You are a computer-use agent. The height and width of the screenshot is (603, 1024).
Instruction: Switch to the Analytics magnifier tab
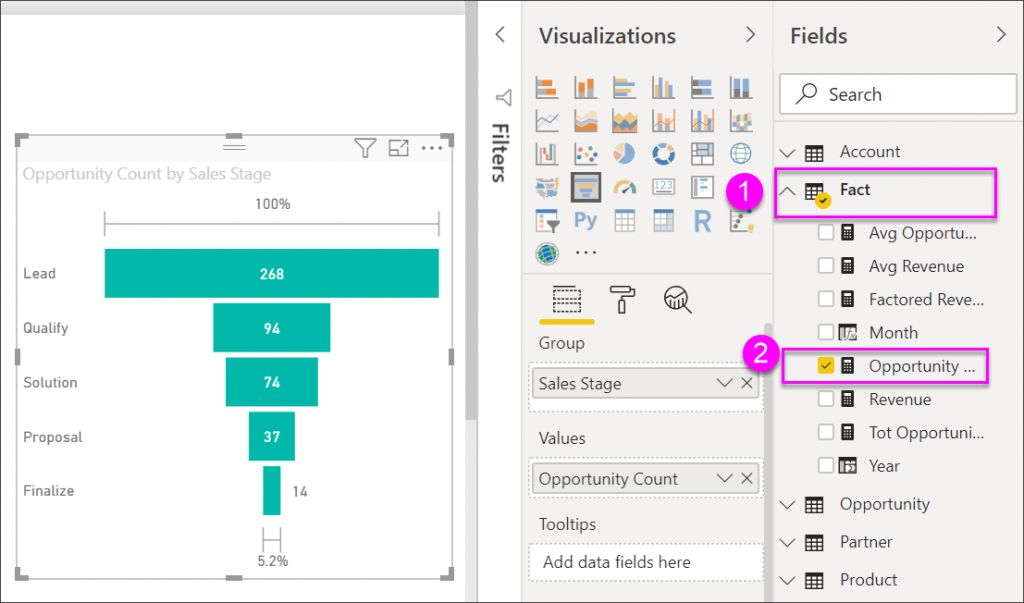pyautogui.click(x=678, y=301)
